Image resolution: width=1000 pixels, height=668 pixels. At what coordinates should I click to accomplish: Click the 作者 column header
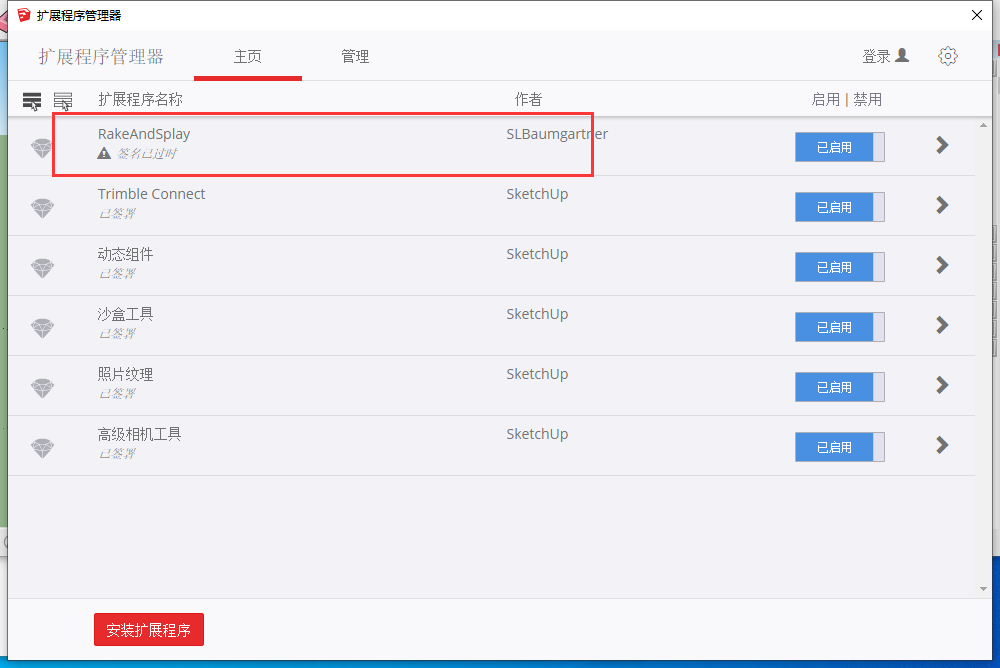[x=528, y=100]
